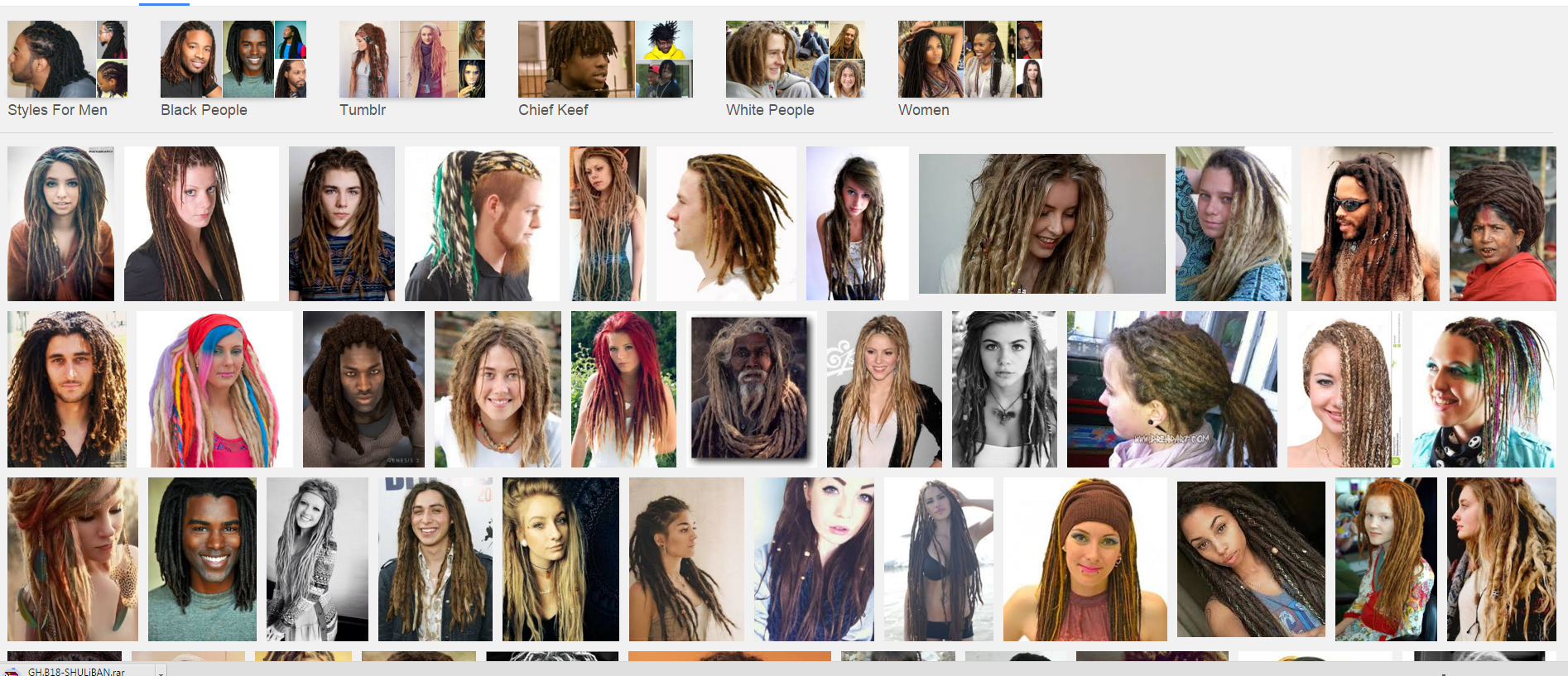Open thumbnail of woman in teal patterned top
The width and height of the screenshot is (1568, 676).
[1233, 223]
